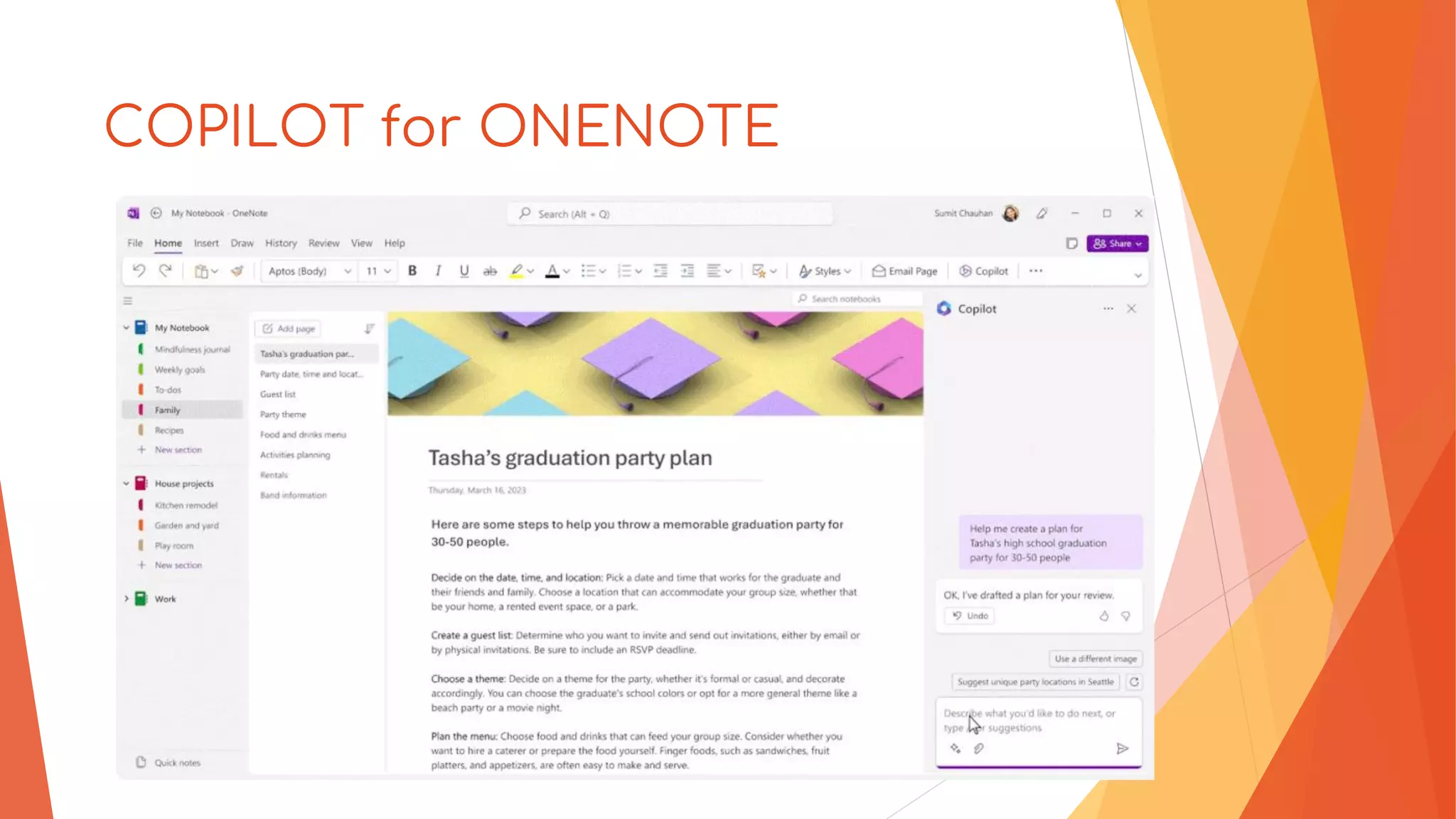Select the Weekly goals section
This screenshot has width=1456, height=819.
(x=180, y=370)
